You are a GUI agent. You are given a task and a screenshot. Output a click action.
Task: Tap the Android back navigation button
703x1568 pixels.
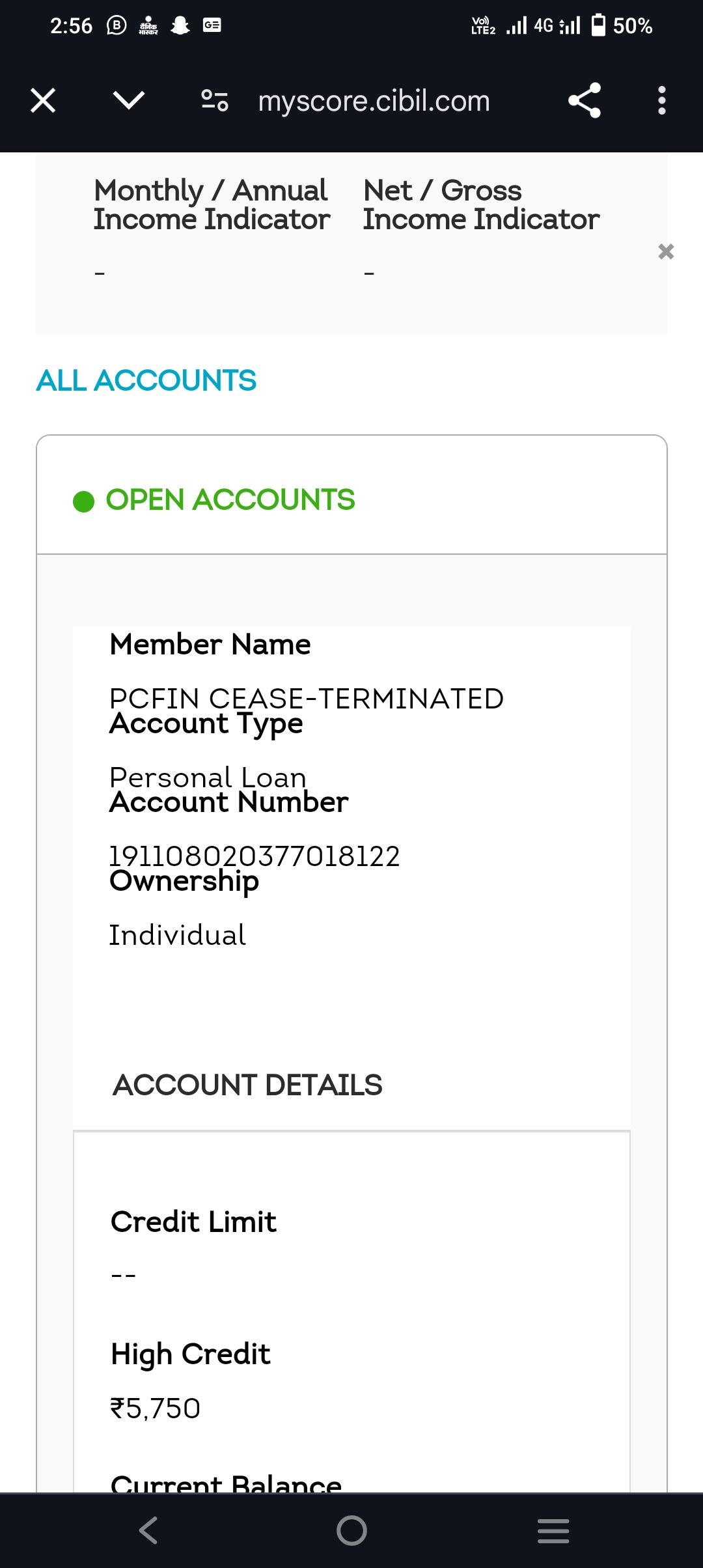click(x=148, y=1530)
